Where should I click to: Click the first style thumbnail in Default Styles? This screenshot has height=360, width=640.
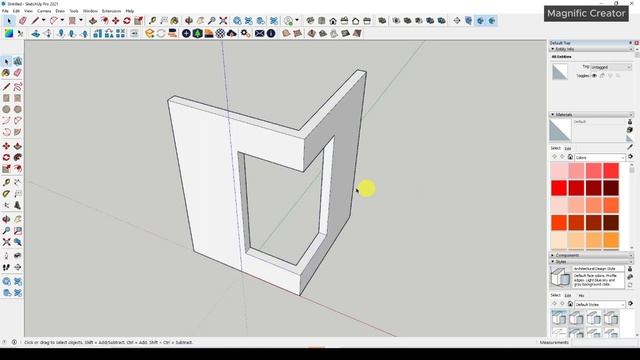pos(559,318)
